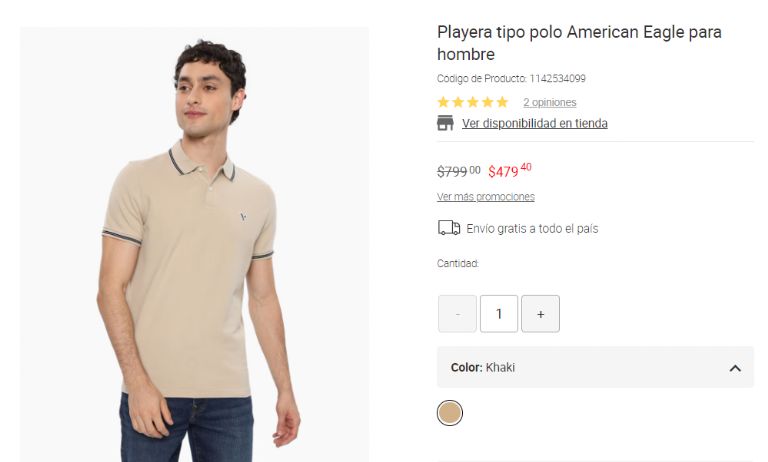Image resolution: width=768 pixels, height=462 pixels.
Task: Open Ver más promociones link
Action: (x=485, y=196)
